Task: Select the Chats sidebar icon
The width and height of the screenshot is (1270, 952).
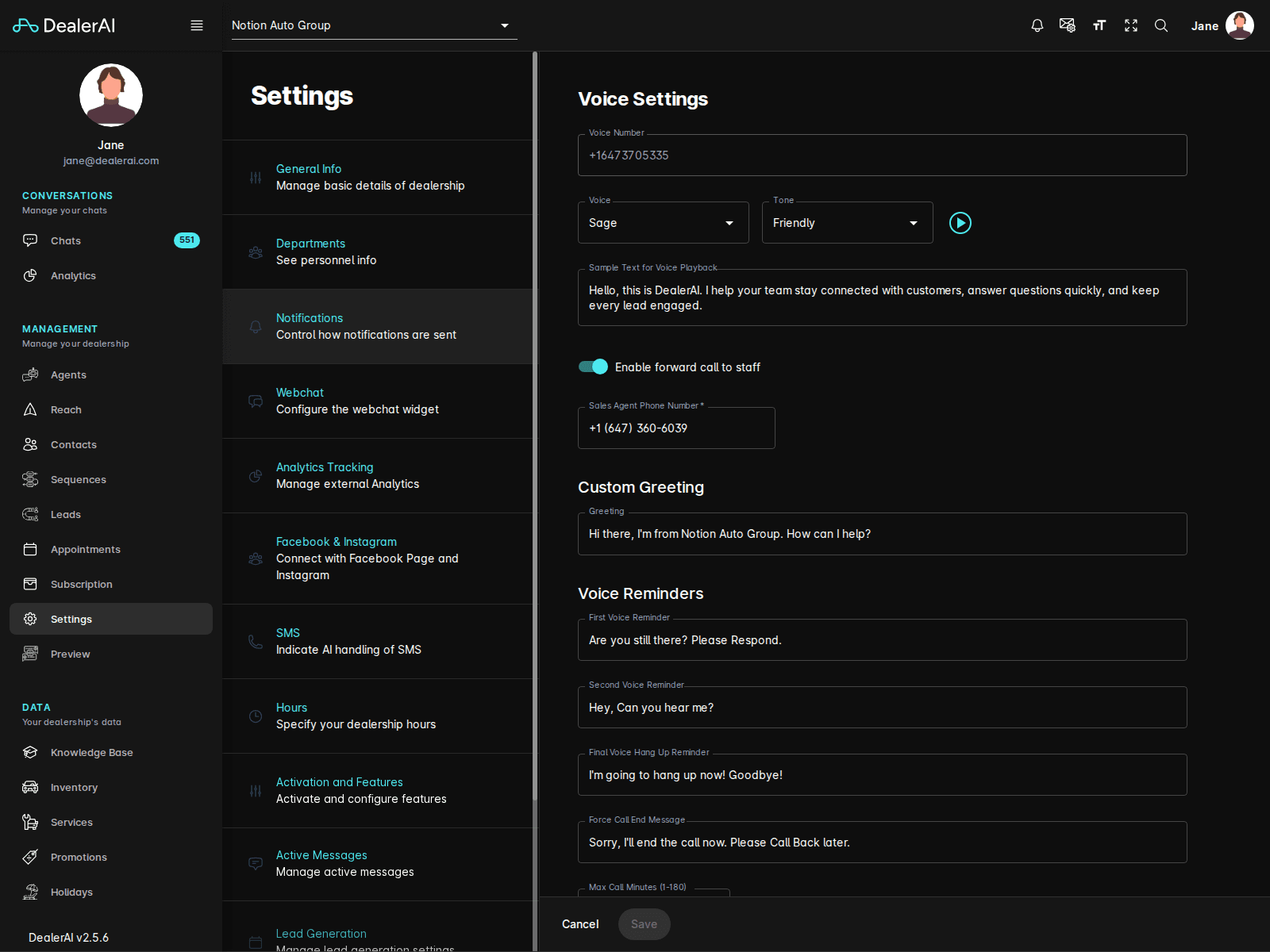Action: tap(30, 240)
